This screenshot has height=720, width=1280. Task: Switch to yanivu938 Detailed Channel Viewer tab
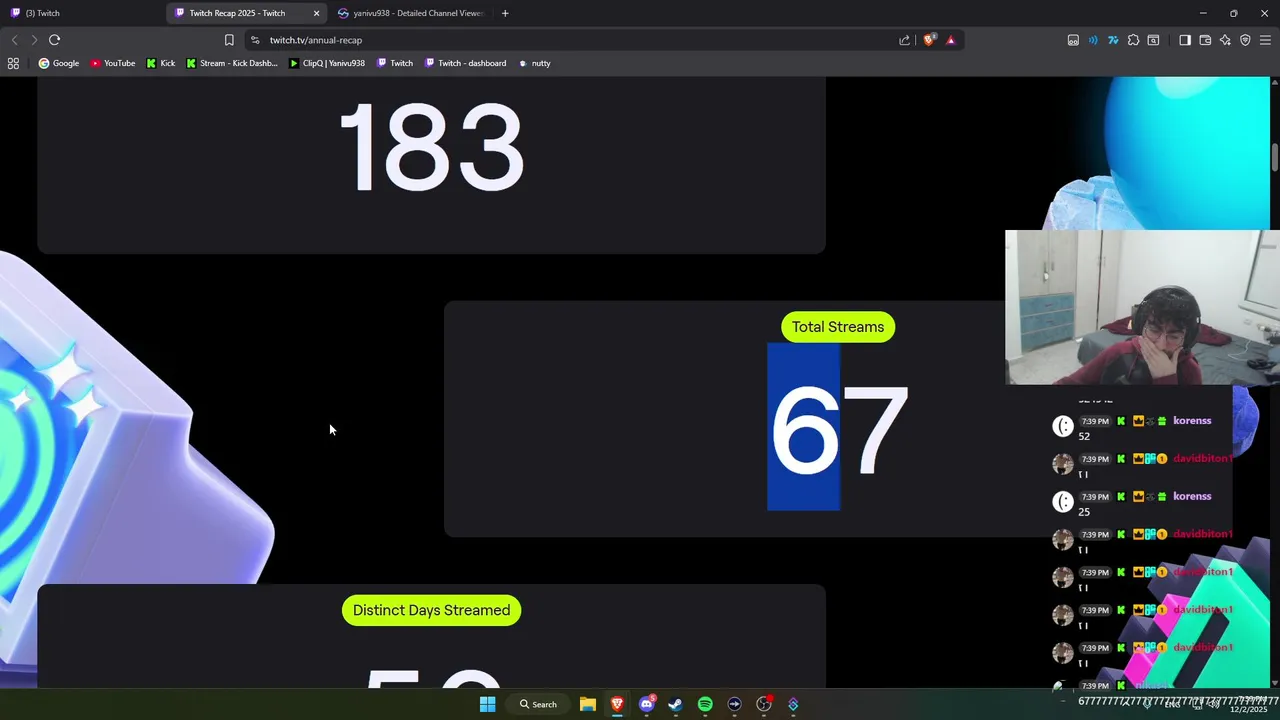tap(411, 13)
